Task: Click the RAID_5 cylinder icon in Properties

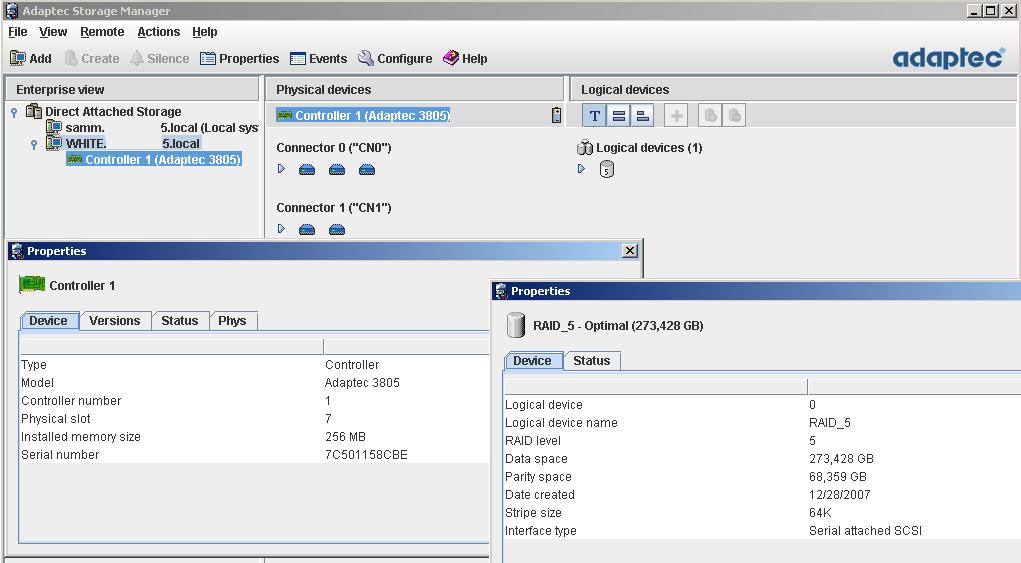Action: coord(516,325)
